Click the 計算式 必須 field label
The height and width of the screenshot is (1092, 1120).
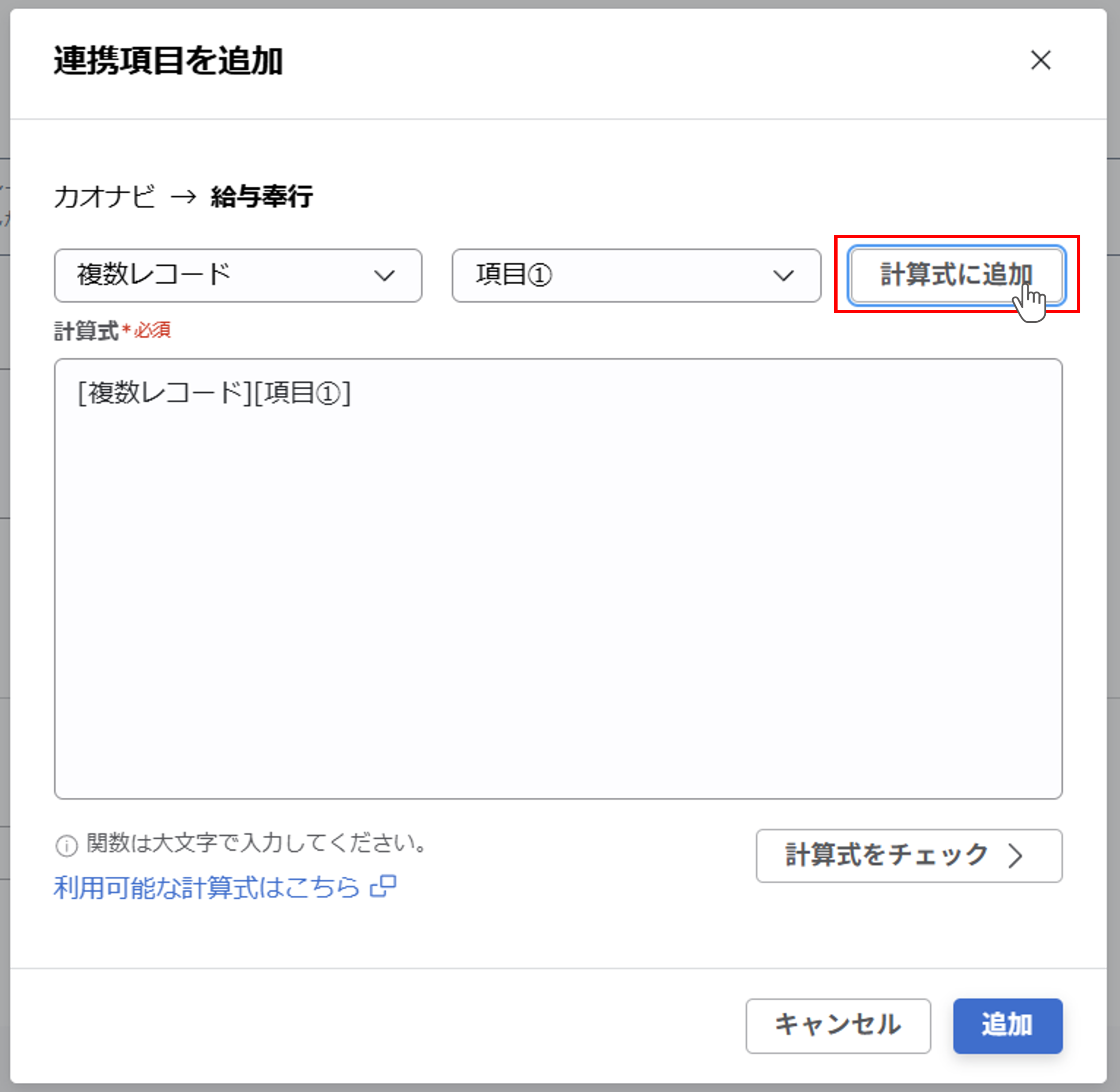coord(113,331)
